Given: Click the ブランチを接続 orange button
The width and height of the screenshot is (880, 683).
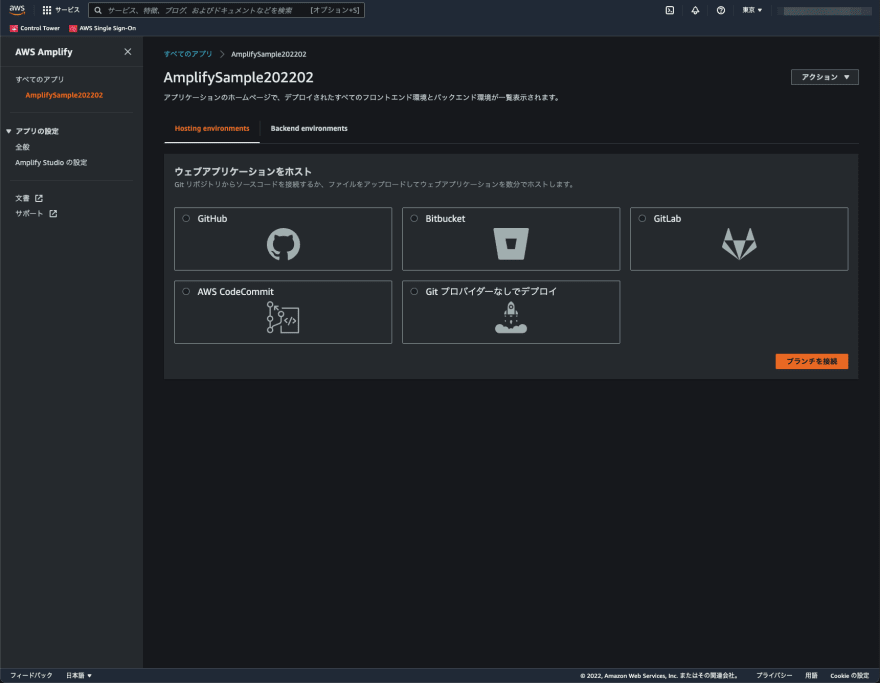Looking at the screenshot, I should [x=812, y=361].
